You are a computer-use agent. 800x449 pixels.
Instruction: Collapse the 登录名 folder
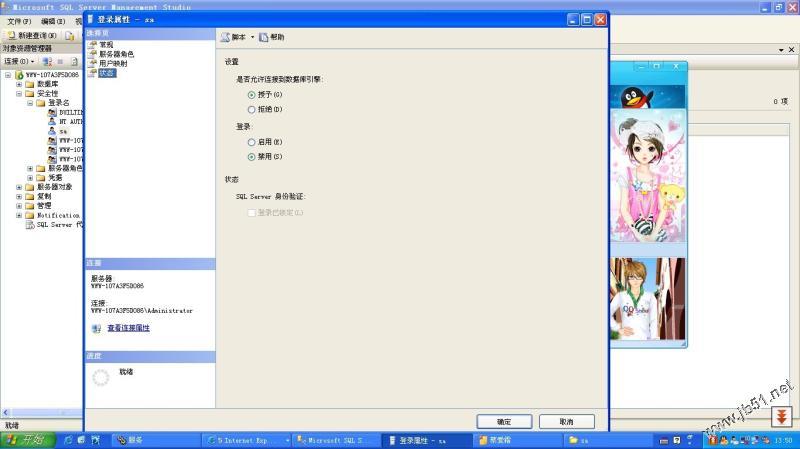pos(30,103)
